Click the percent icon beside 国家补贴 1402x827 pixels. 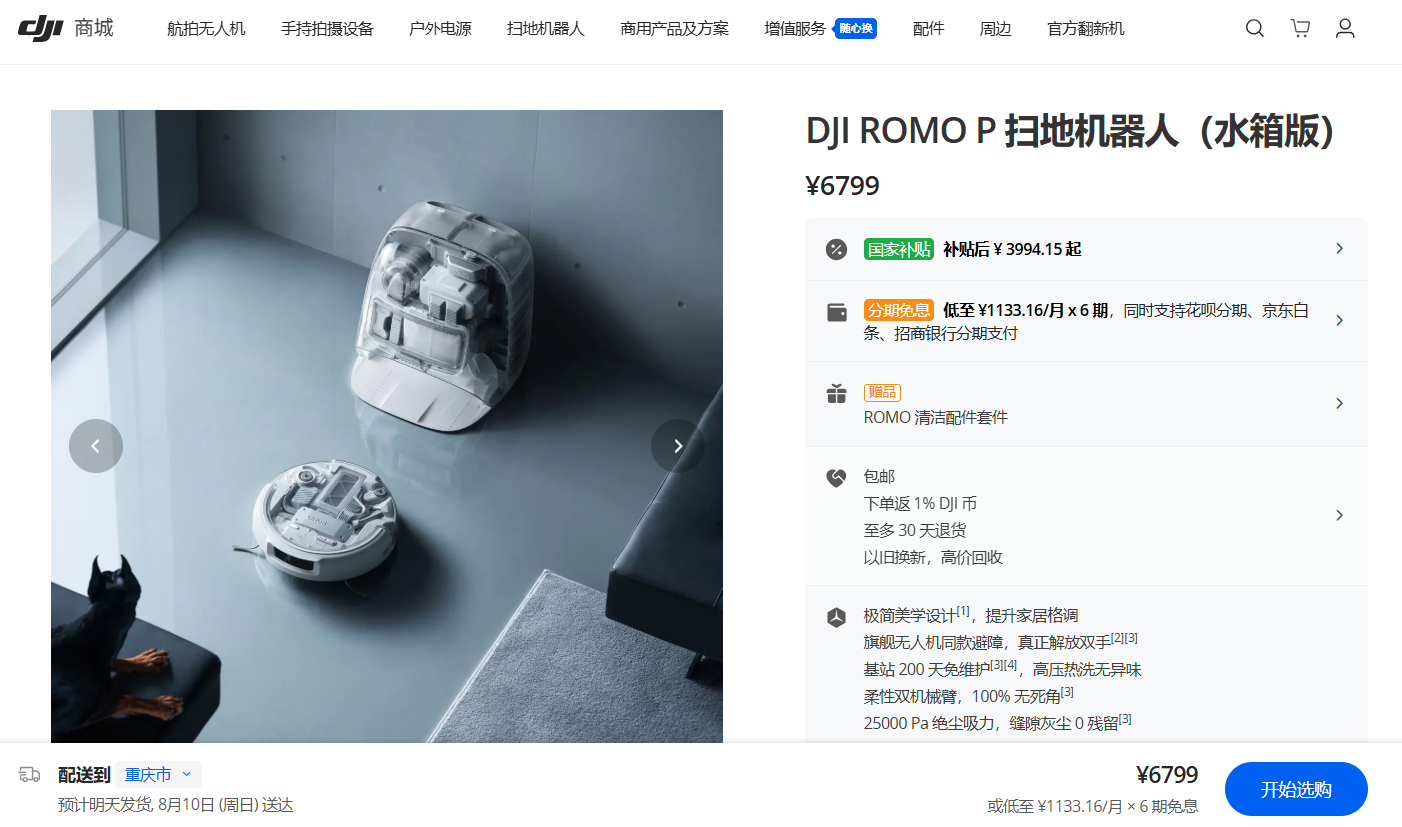836,249
